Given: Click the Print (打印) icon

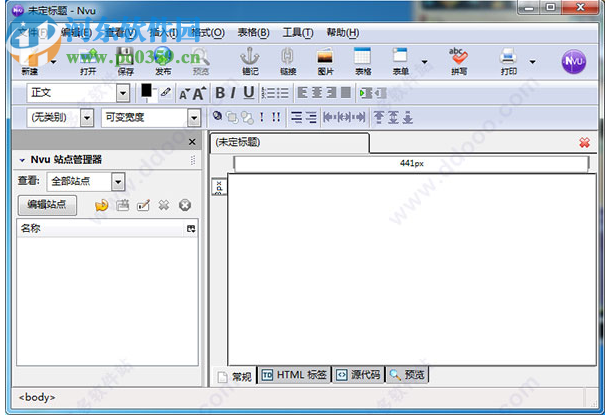Looking at the screenshot, I should pyautogui.click(x=508, y=61).
